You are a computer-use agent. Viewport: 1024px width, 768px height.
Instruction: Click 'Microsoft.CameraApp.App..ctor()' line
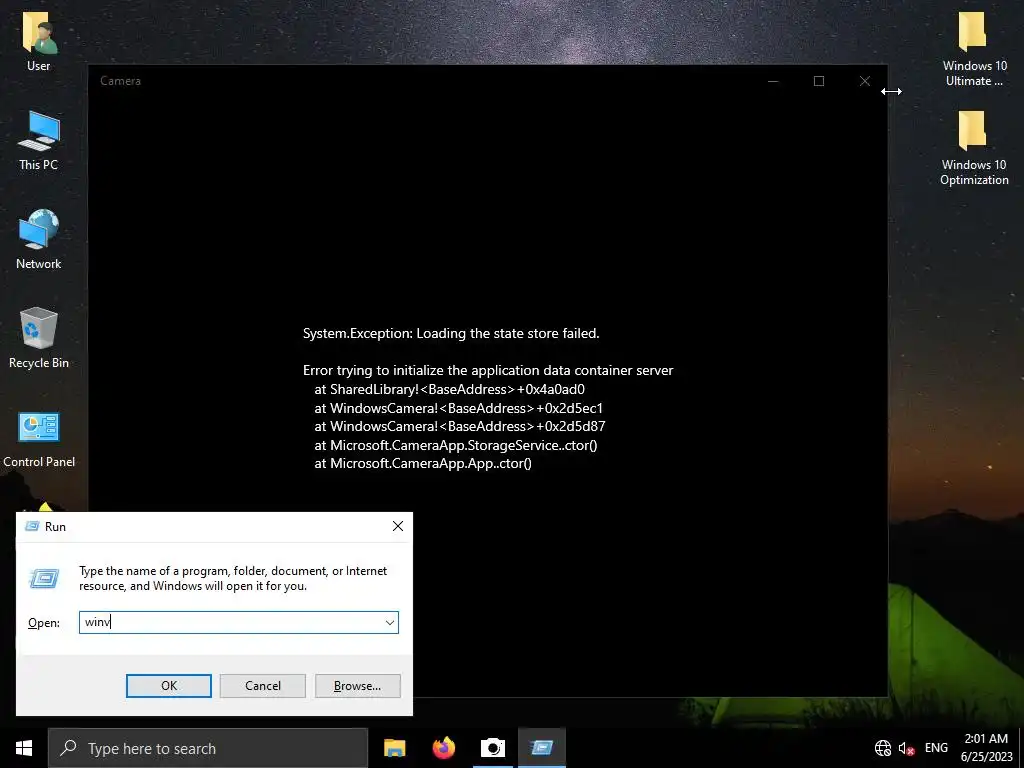tap(423, 464)
